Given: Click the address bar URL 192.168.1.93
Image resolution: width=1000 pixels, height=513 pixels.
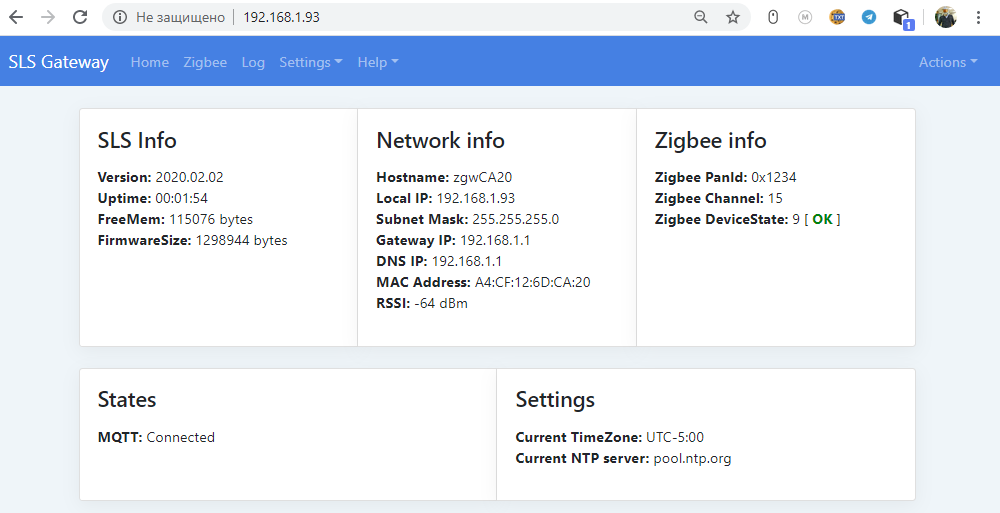Looking at the screenshot, I should [281, 17].
